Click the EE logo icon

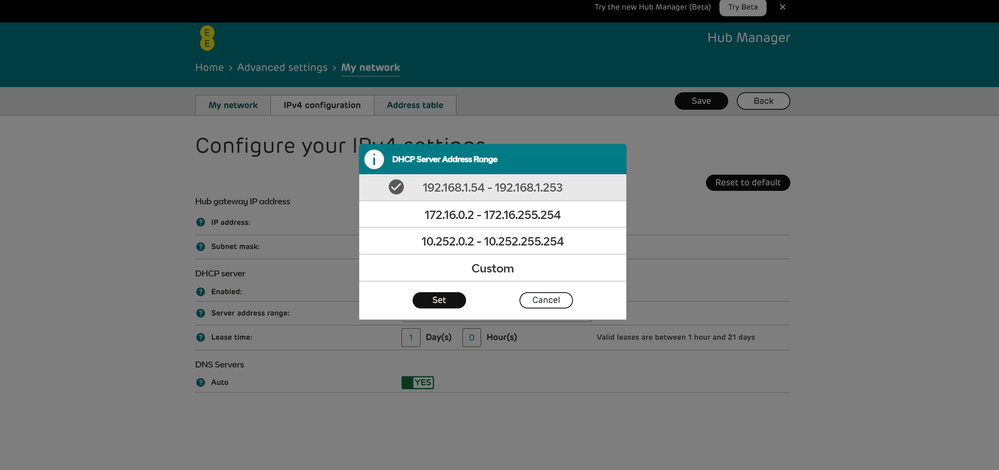207,39
